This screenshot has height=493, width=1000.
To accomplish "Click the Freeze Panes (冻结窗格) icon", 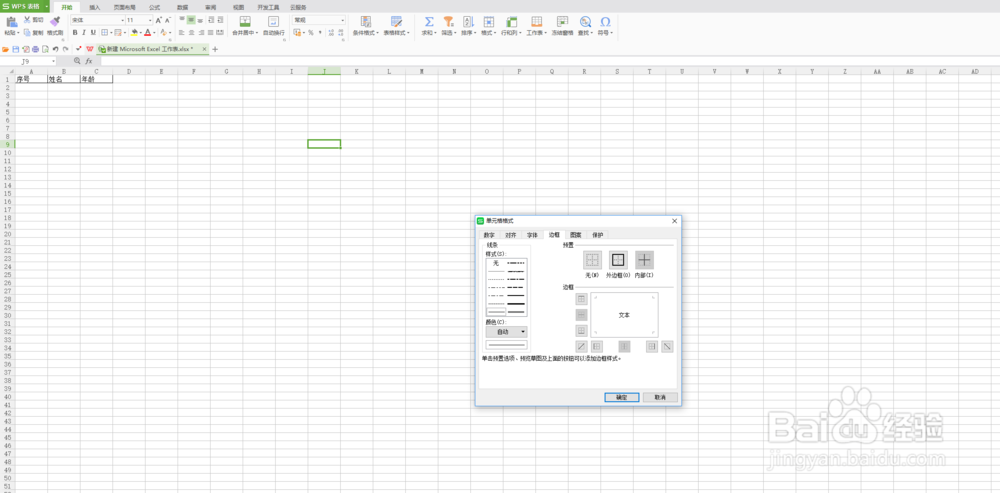I will [562, 21].
